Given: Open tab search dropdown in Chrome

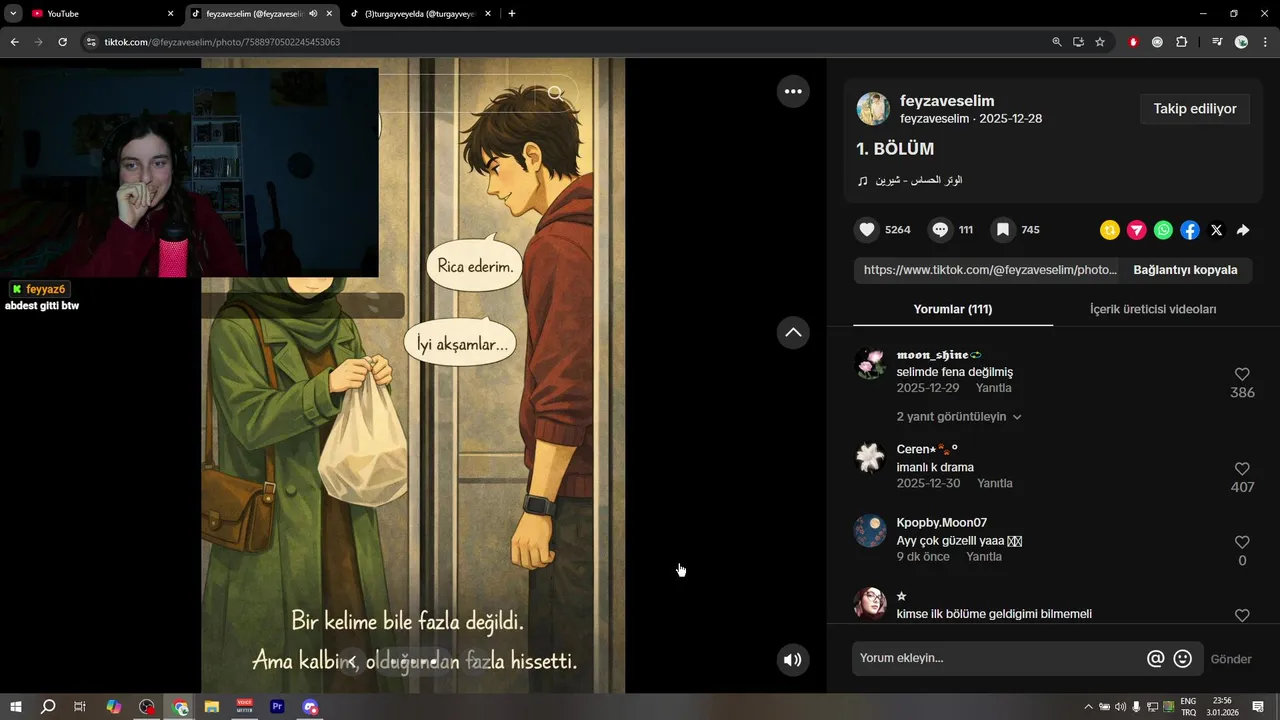Looking at the screenshot, I should pyautogui.click(x=13, y=14).
